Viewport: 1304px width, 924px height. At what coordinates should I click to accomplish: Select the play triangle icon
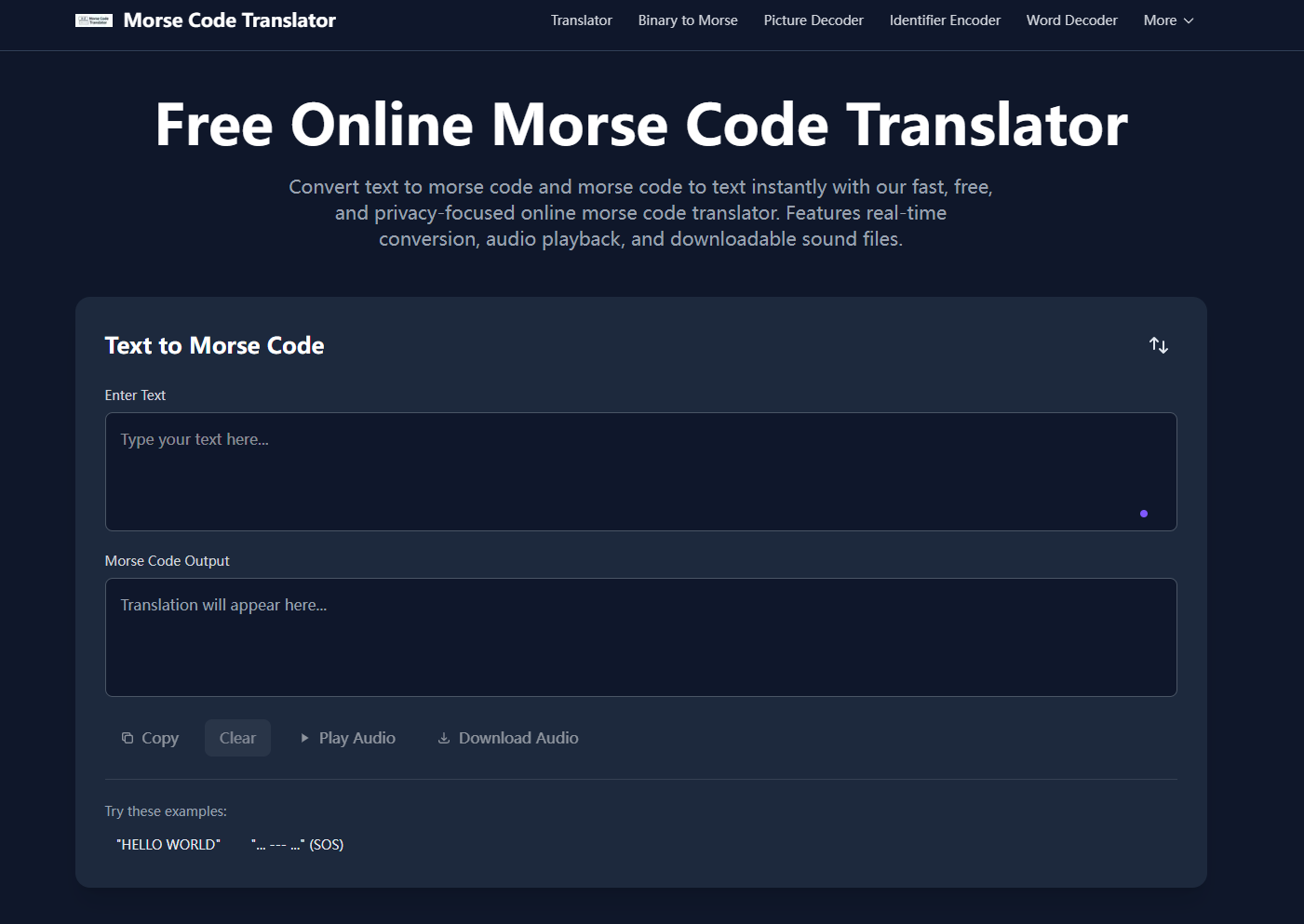(304, 737)
